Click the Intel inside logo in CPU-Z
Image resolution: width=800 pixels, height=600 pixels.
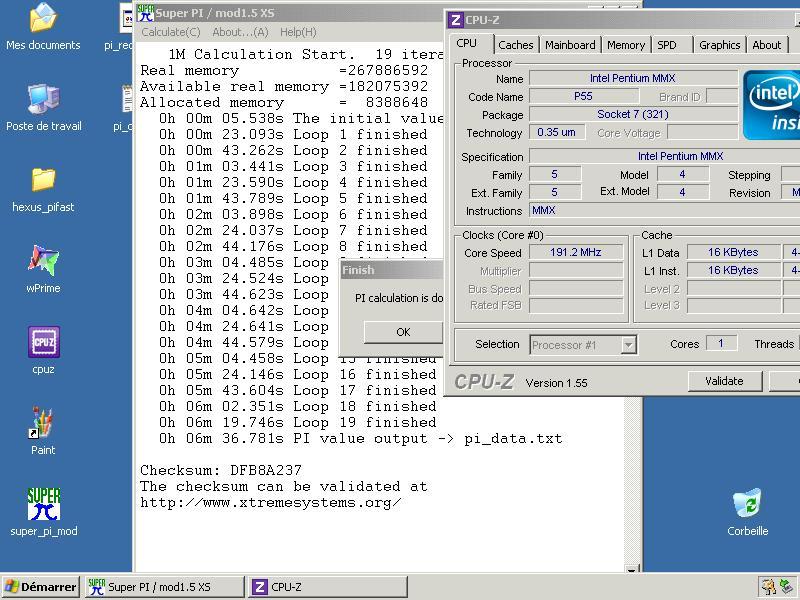(771, 105)
